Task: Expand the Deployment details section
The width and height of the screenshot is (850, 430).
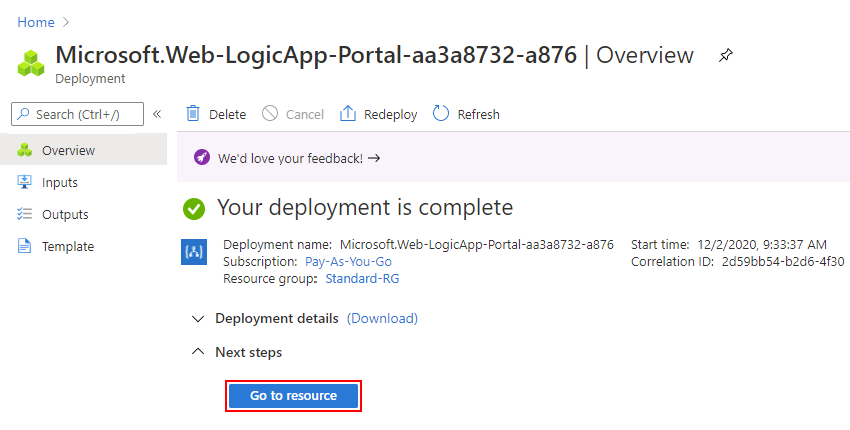Action: [197, 318]
